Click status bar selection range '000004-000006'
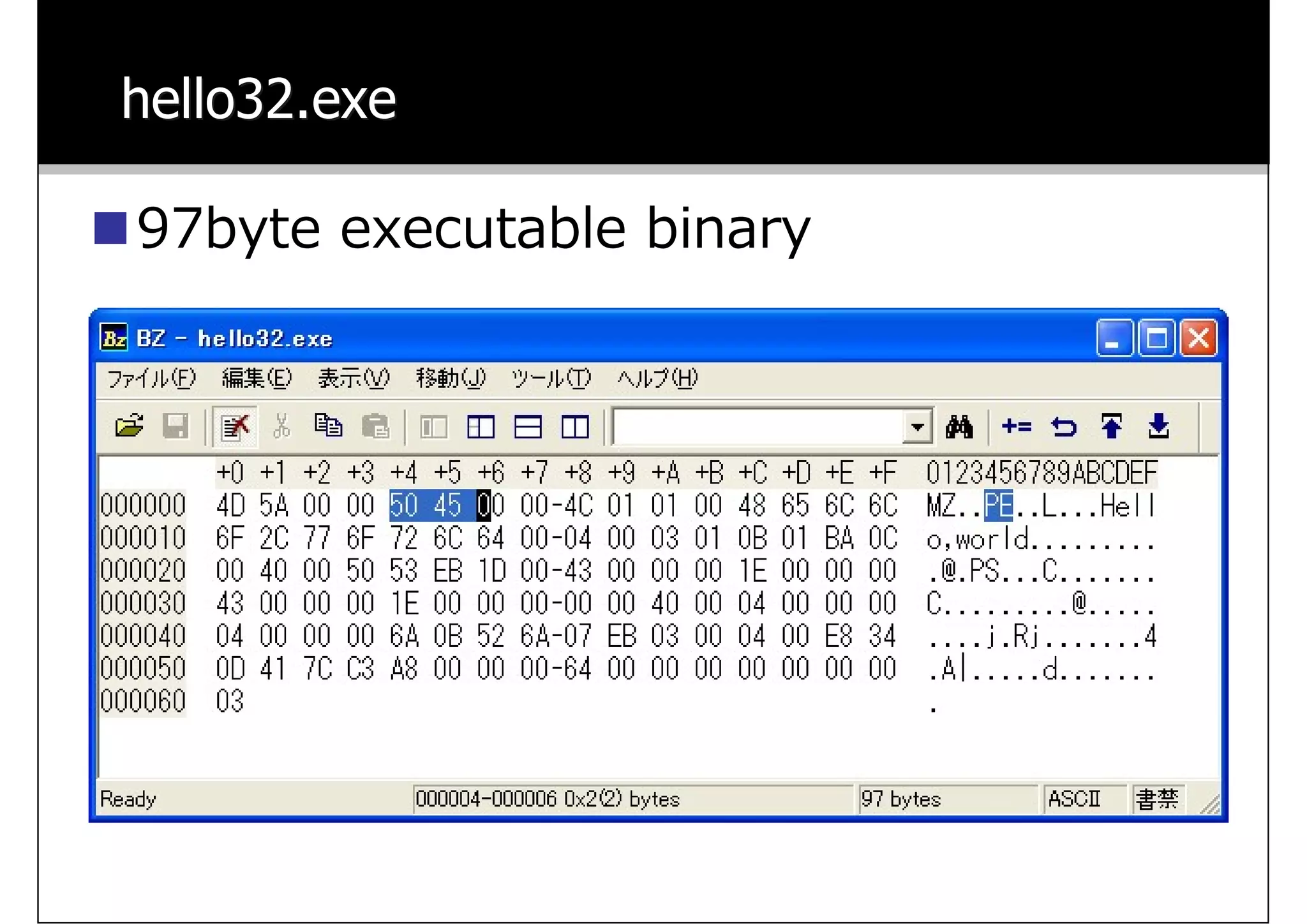Screen dimensions: 1307x924 pyautogui.click(x=486, y=798)
